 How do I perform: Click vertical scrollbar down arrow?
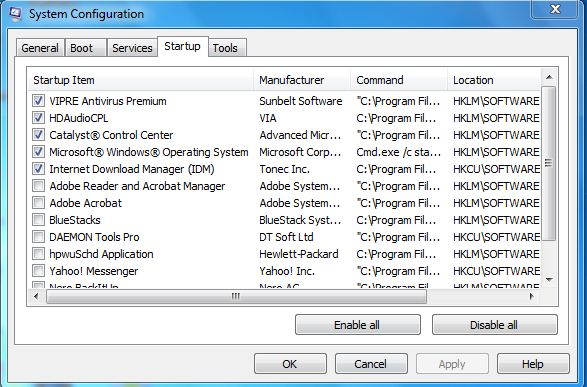click(x=549, y=280)
